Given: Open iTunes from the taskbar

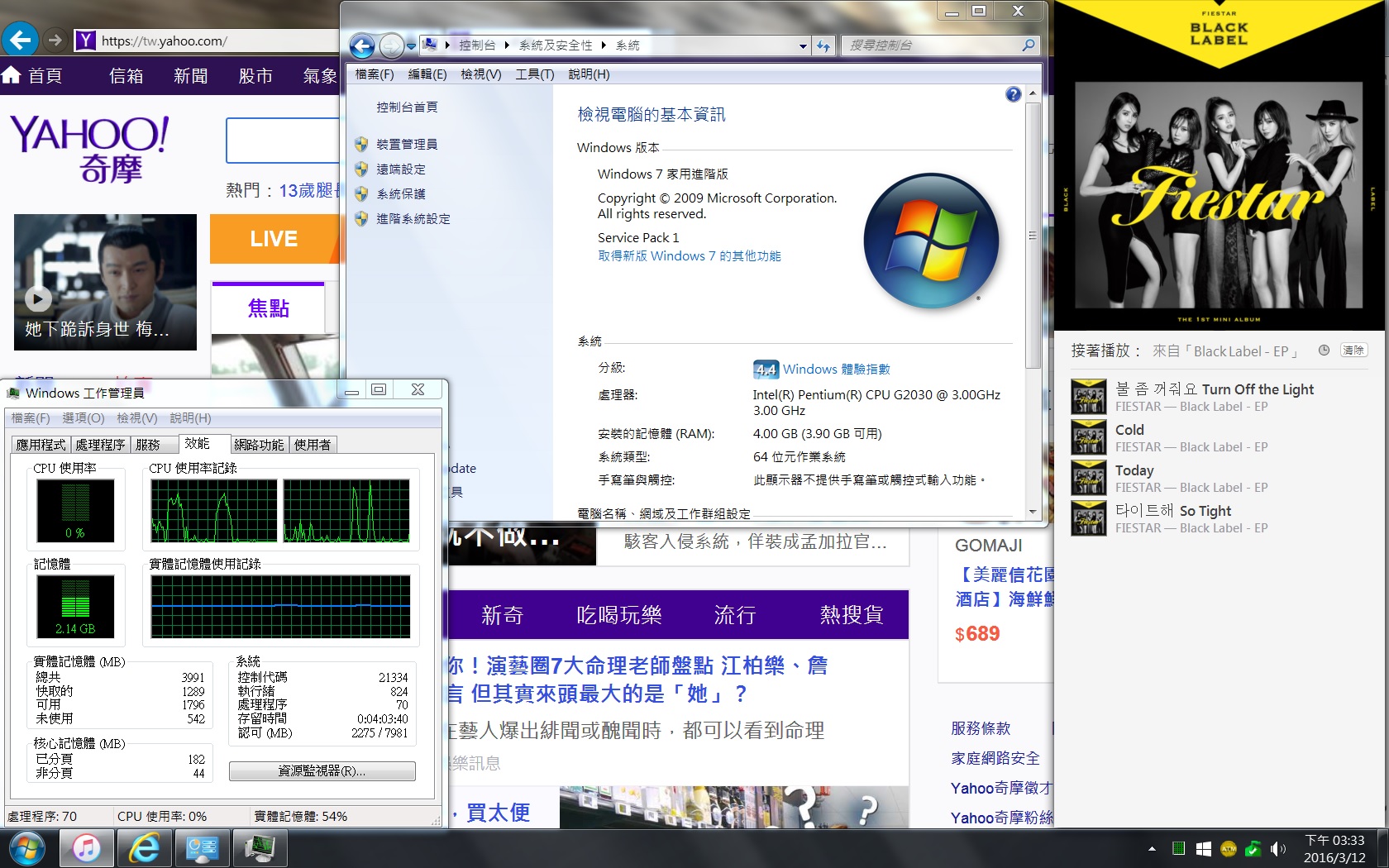Looking at the screenshot, I should (86, 847).
